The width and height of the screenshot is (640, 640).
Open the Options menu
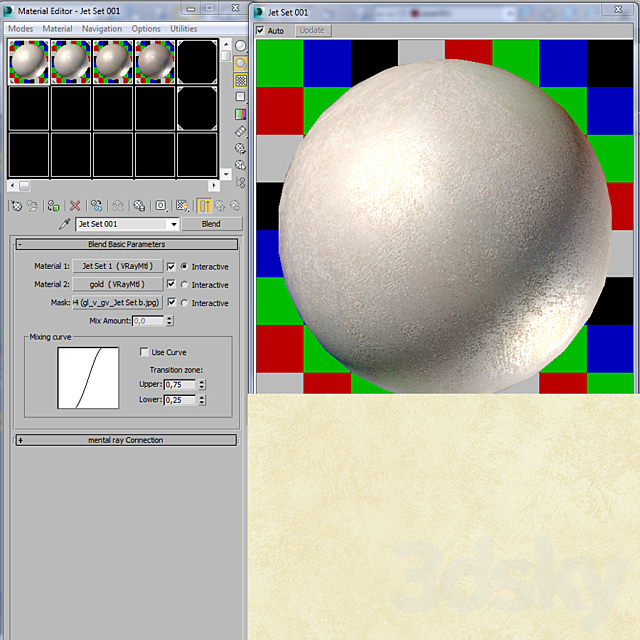pos(146,29)
